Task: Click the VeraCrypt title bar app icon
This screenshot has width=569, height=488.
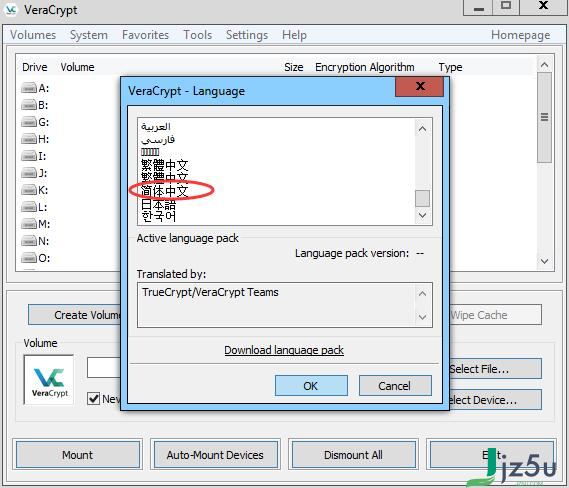Action: [11, 10]
